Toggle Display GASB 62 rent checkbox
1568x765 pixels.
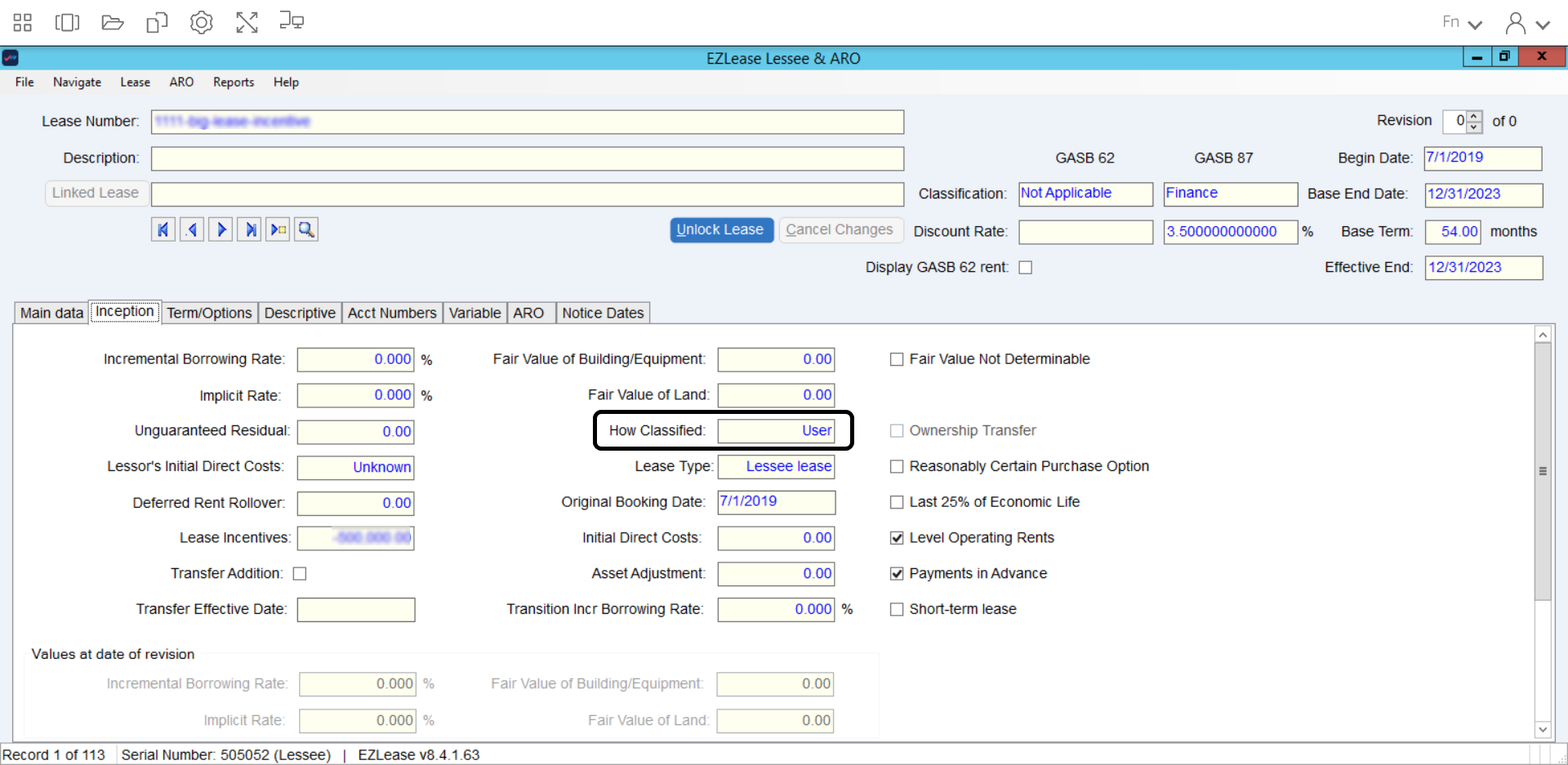[x=1026, y=268]
